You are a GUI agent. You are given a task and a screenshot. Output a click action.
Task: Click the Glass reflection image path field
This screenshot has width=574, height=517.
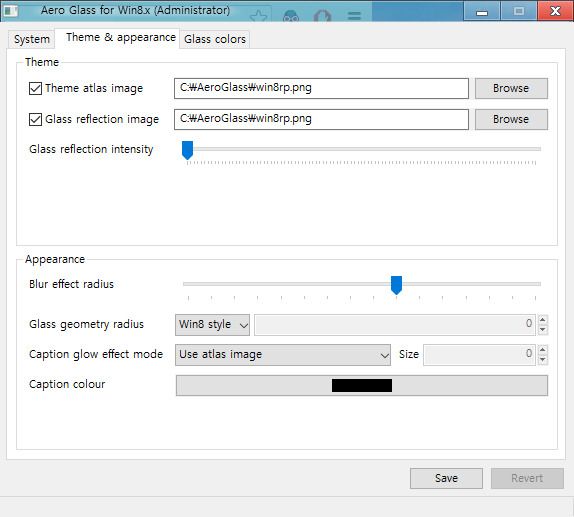(321, 119)
